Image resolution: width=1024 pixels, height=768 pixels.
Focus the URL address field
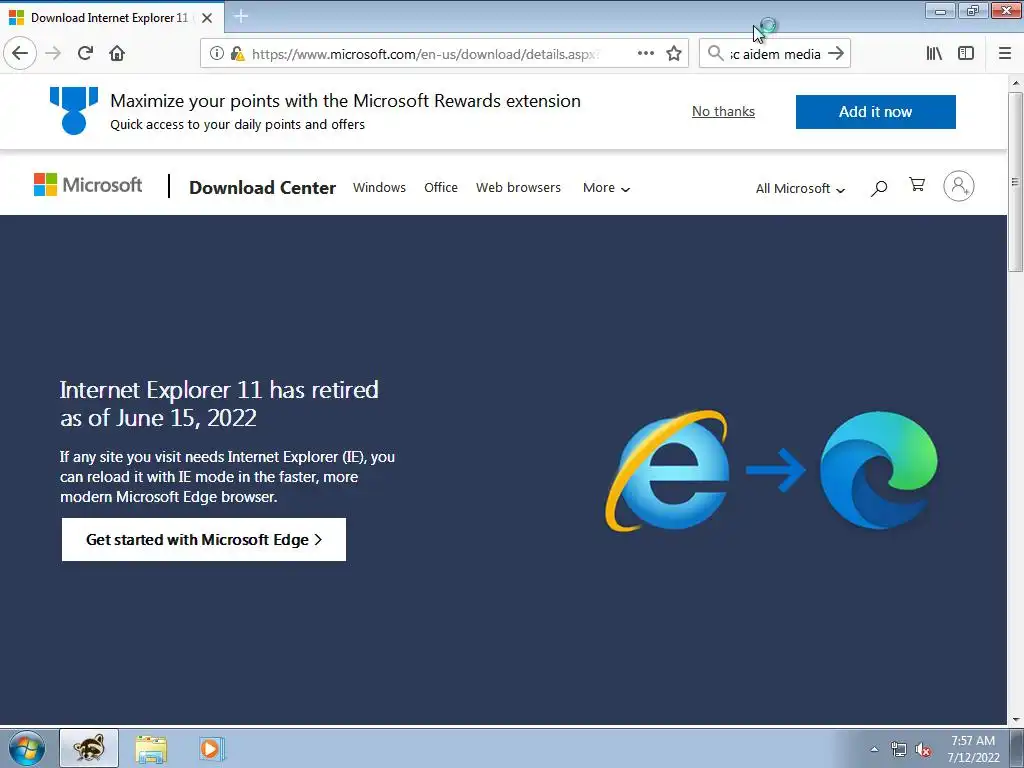(424, 54)
